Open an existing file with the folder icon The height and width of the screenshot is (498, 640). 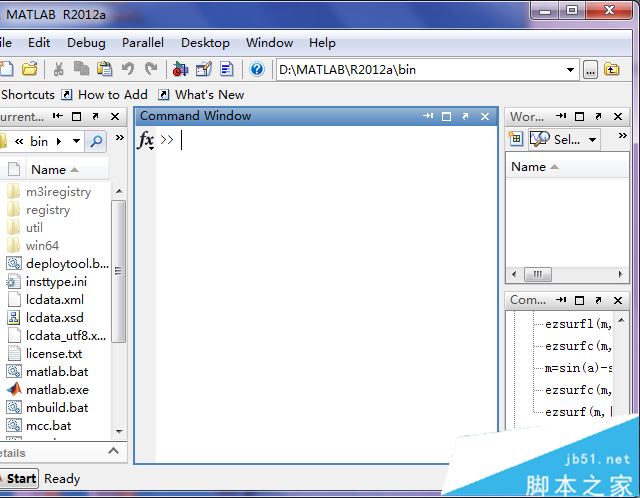(x=30, y=69)
